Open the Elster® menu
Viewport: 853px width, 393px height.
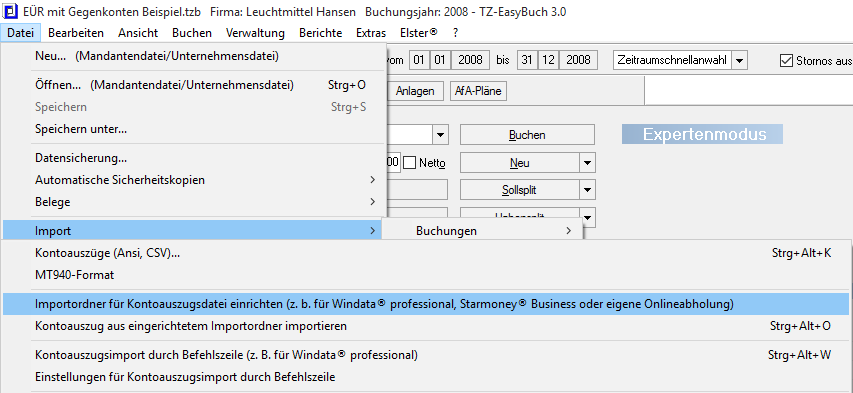[x=418, y=33]
